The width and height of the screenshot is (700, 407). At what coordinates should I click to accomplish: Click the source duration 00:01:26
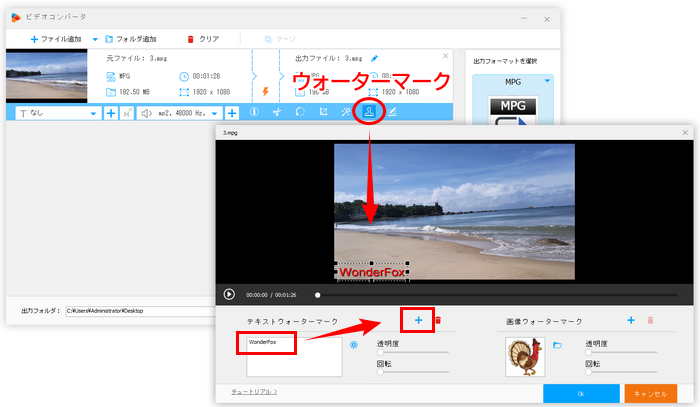[x=206, y=76]
